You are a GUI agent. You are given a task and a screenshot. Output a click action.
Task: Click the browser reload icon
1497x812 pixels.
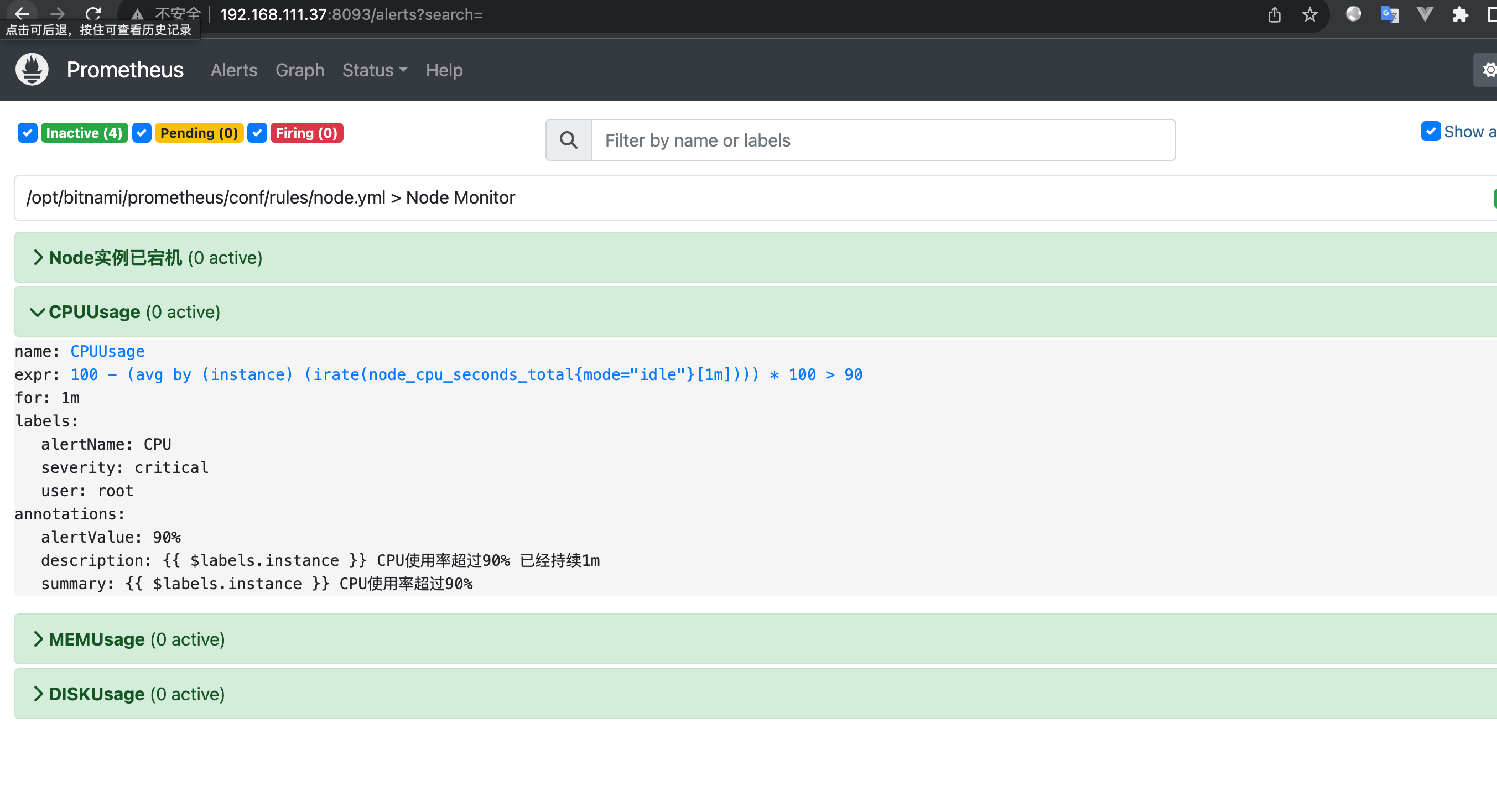tap(93, 14)
